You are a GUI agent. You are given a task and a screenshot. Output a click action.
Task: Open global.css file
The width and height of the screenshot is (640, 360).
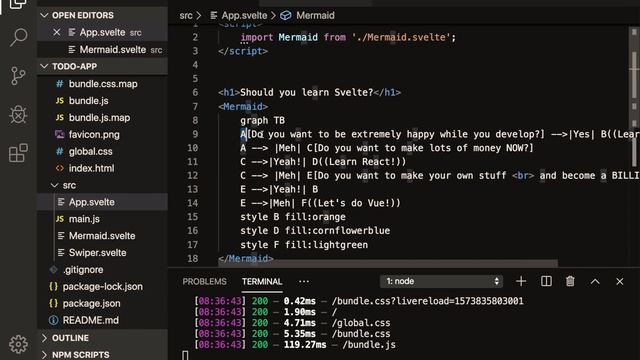[x=102, y=151]
